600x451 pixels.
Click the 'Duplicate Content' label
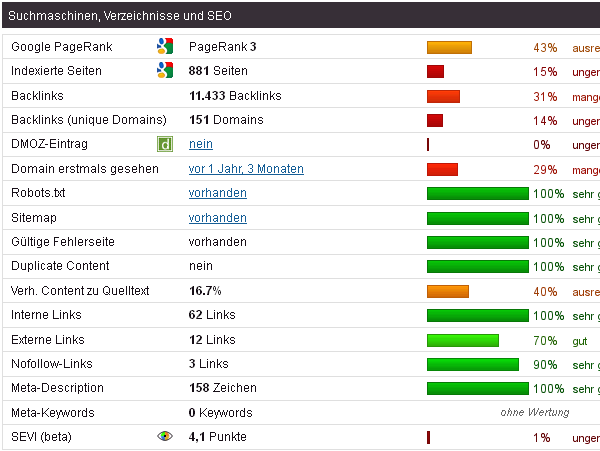(60, 266)
